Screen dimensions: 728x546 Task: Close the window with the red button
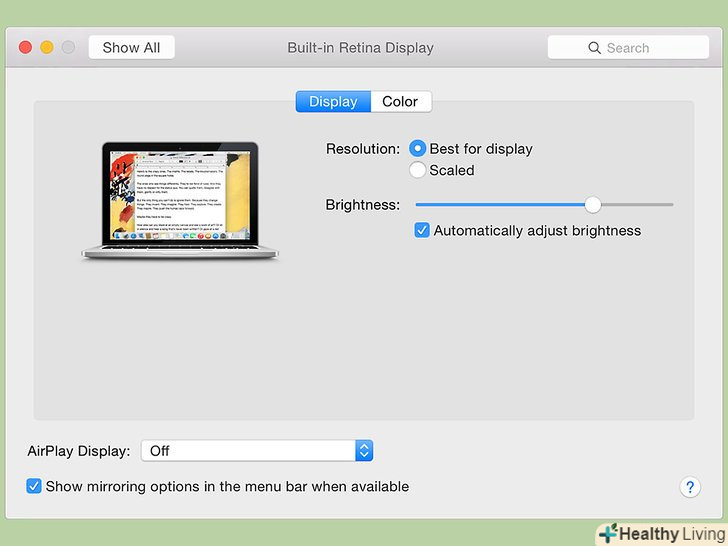coord(26,47)
